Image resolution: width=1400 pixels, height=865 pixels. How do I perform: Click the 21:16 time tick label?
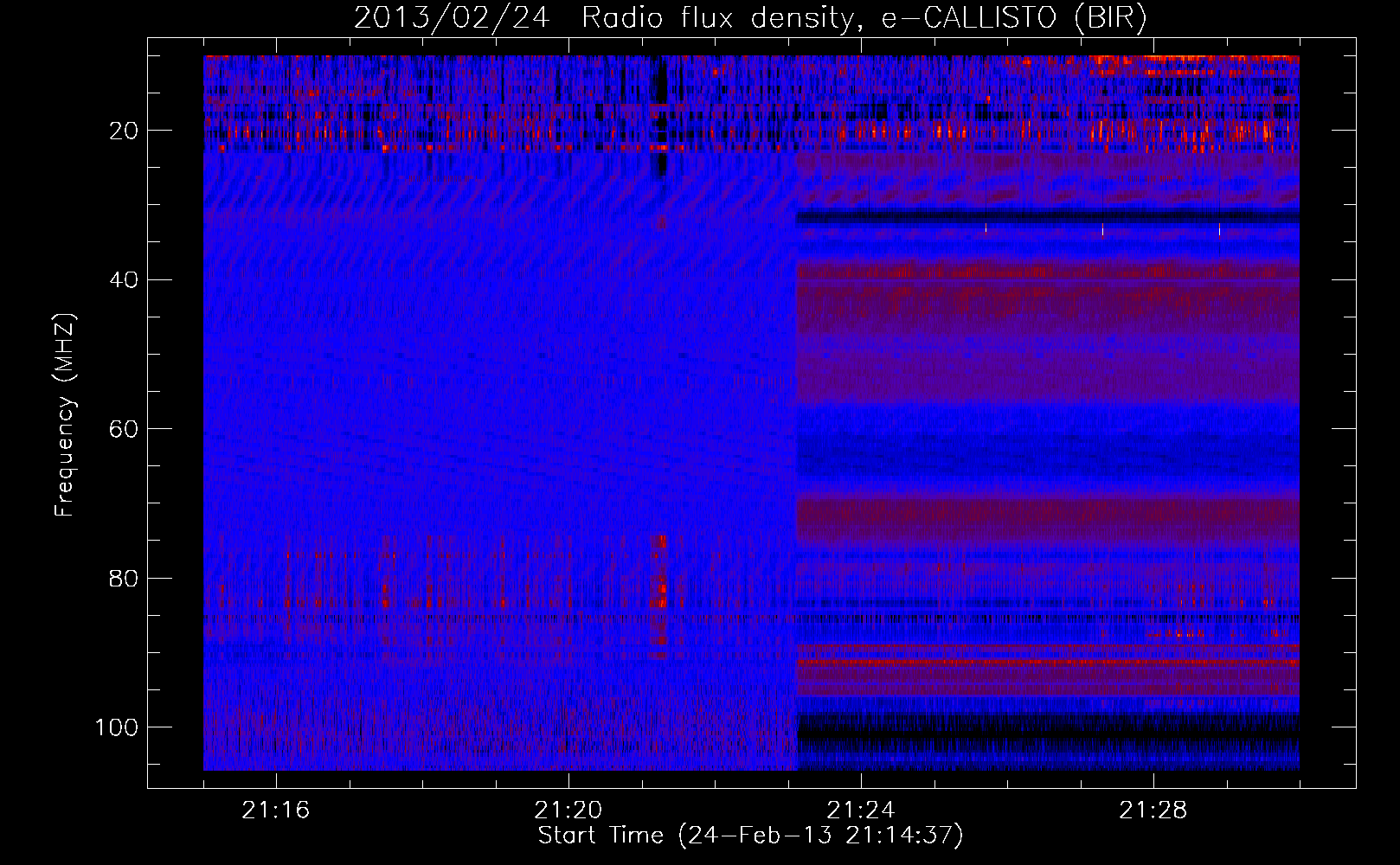[x=276, y=811]
